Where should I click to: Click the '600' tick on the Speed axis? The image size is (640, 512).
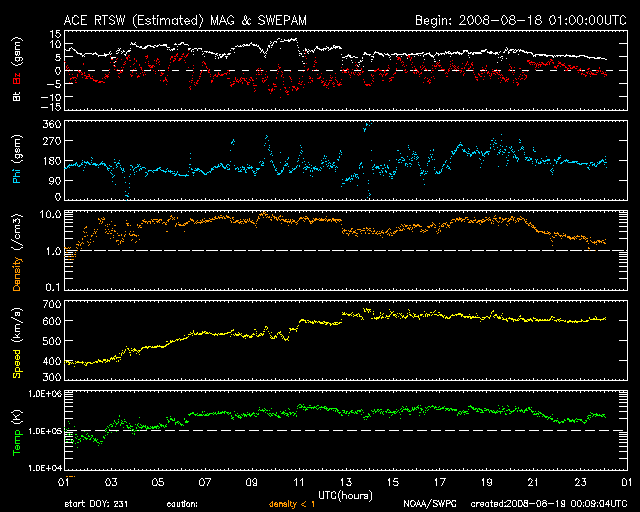[52, 321]
